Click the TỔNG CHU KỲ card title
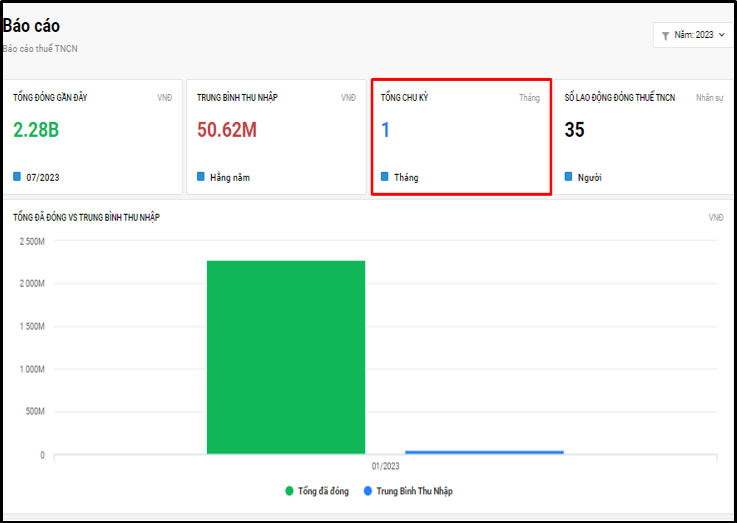Image resolution: width=737 pixels, height=523 pixels. pos(404,98)
